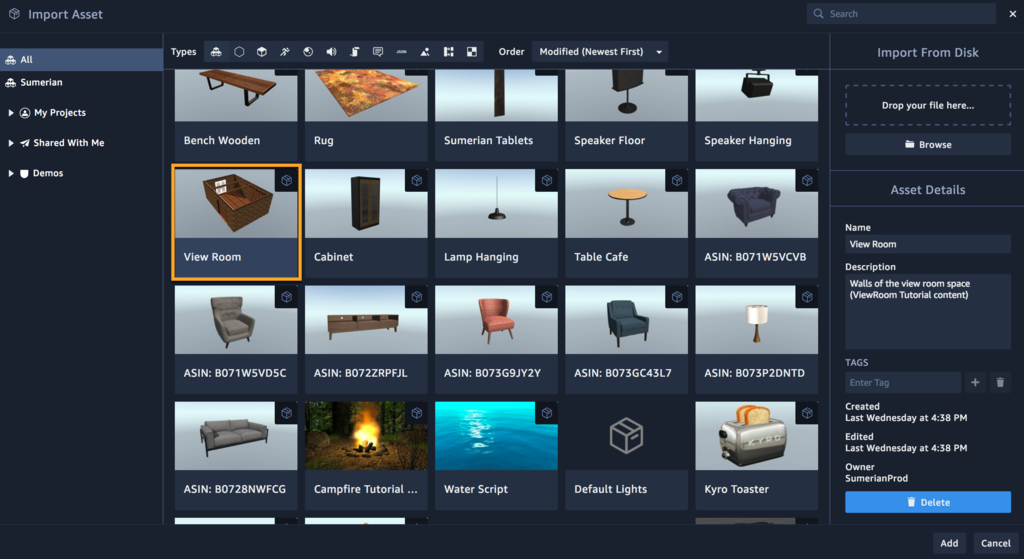The width and height of the screenshot is (1024, 559).
Task: Select the Rug asset
Action: [366, 115]
